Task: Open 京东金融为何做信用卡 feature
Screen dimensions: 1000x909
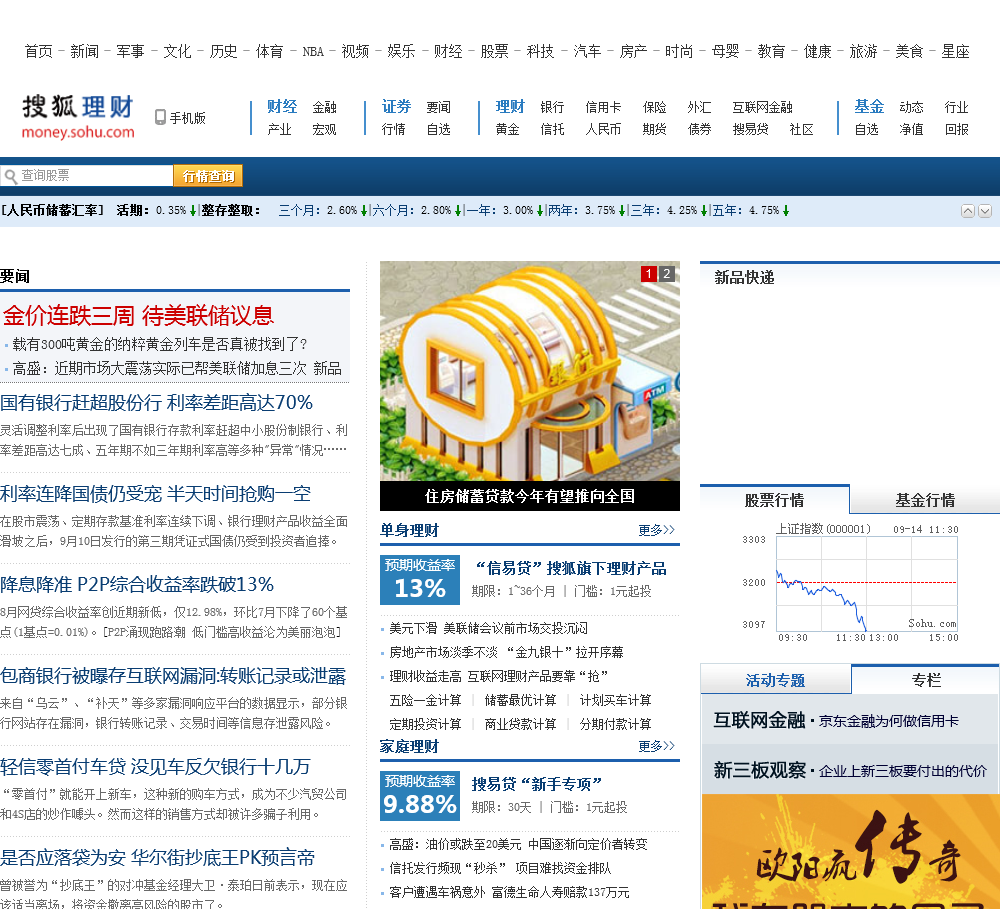Action: click(888, 721)
